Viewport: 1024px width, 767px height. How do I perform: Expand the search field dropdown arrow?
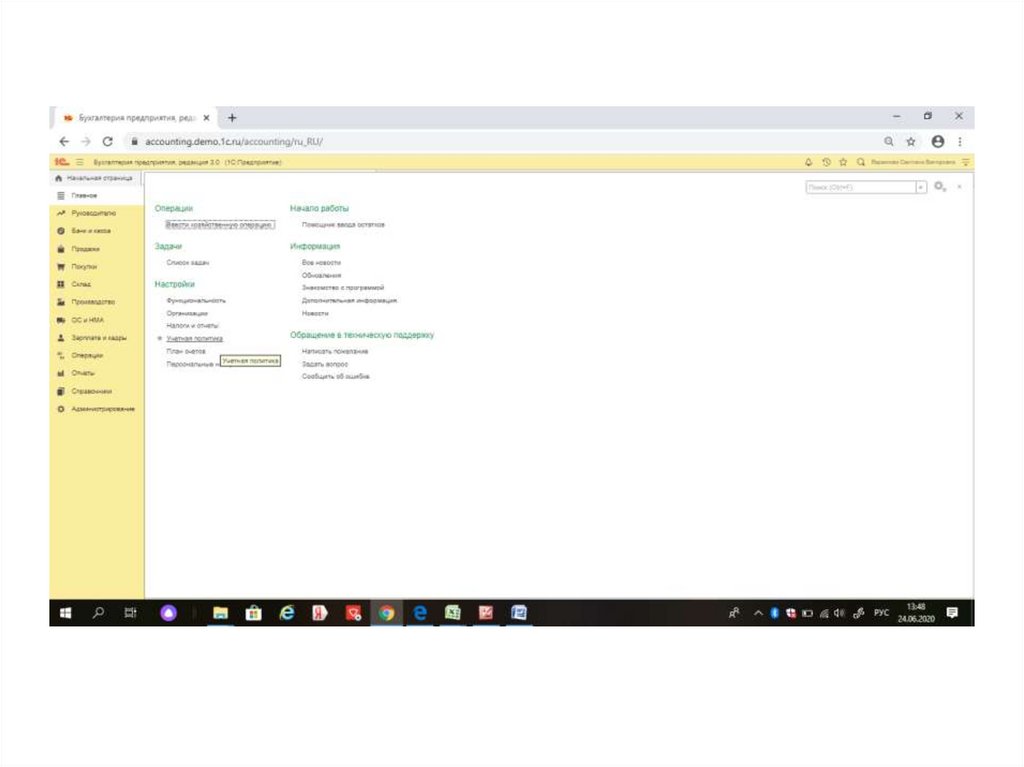pos(921,188)
